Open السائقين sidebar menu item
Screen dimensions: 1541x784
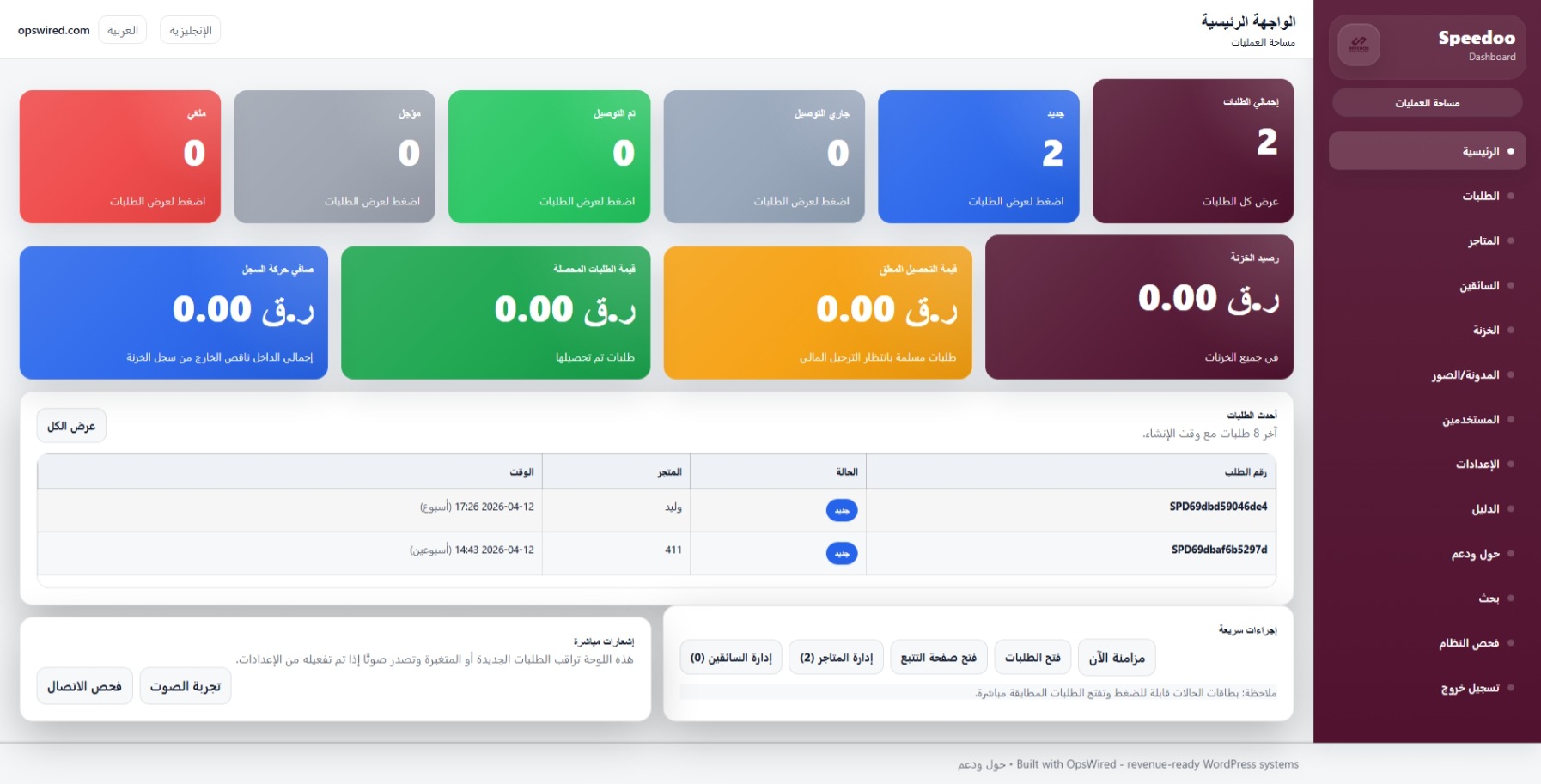1427,285
